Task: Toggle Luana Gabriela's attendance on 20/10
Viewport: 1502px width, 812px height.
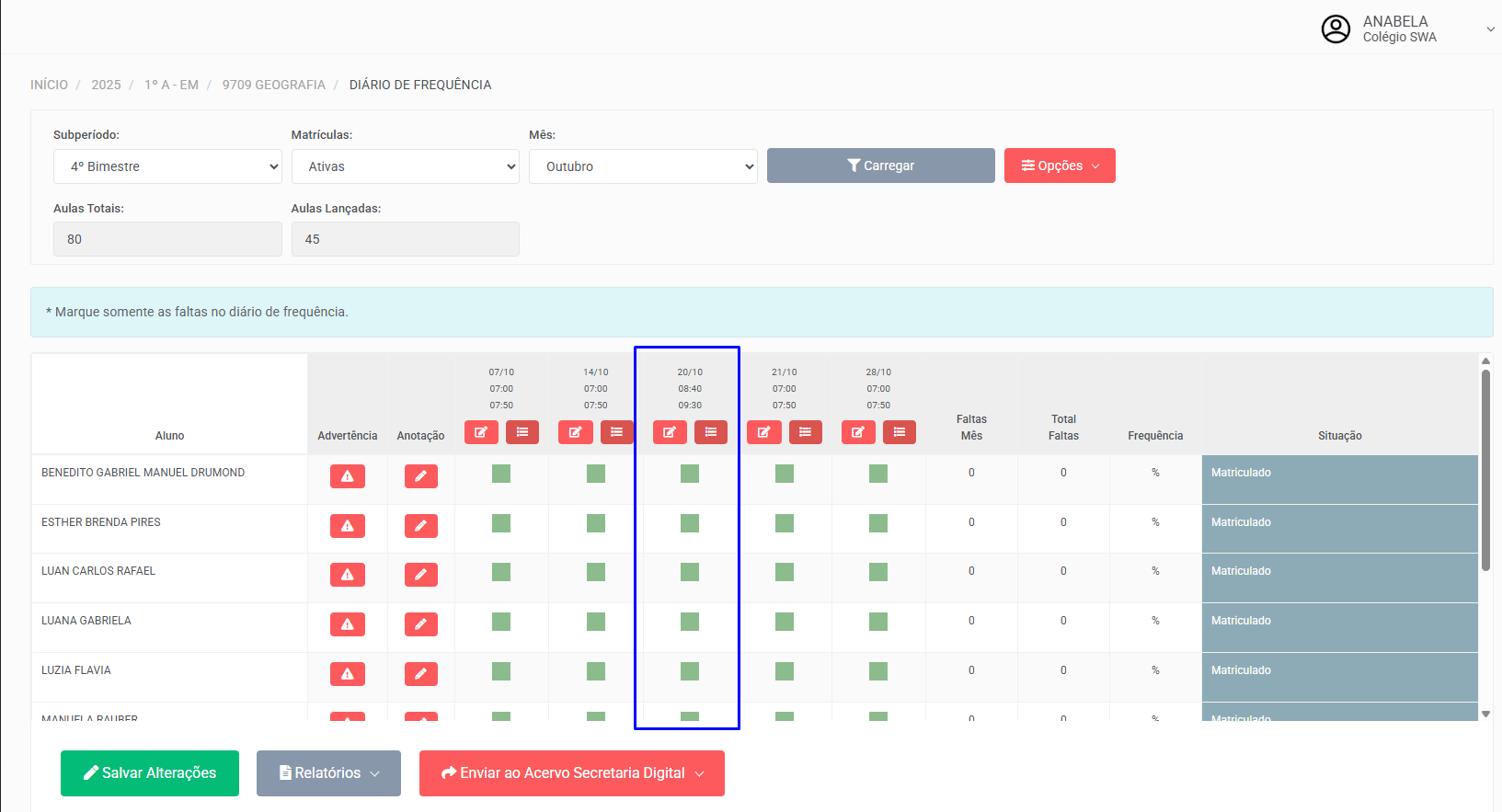Action: pos(690,622)
